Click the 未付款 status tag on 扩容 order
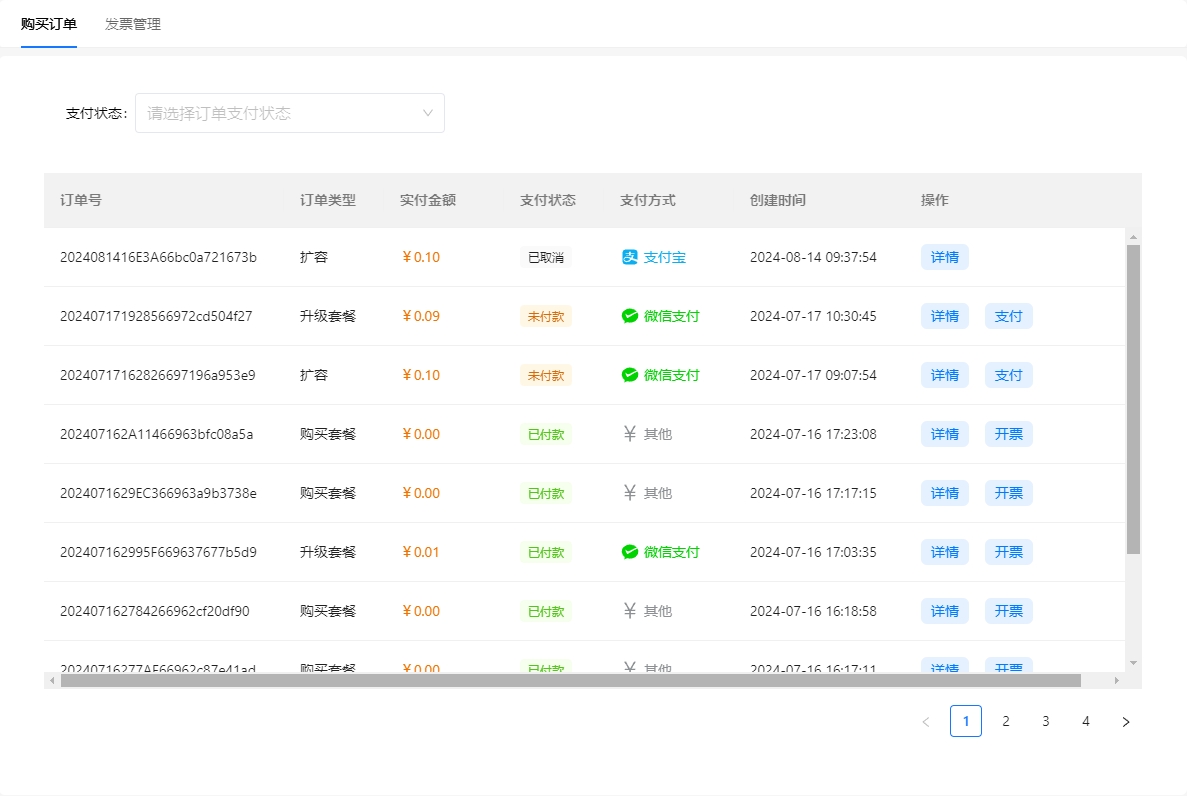Screen dimensions: 1187x796 (546, 375)
